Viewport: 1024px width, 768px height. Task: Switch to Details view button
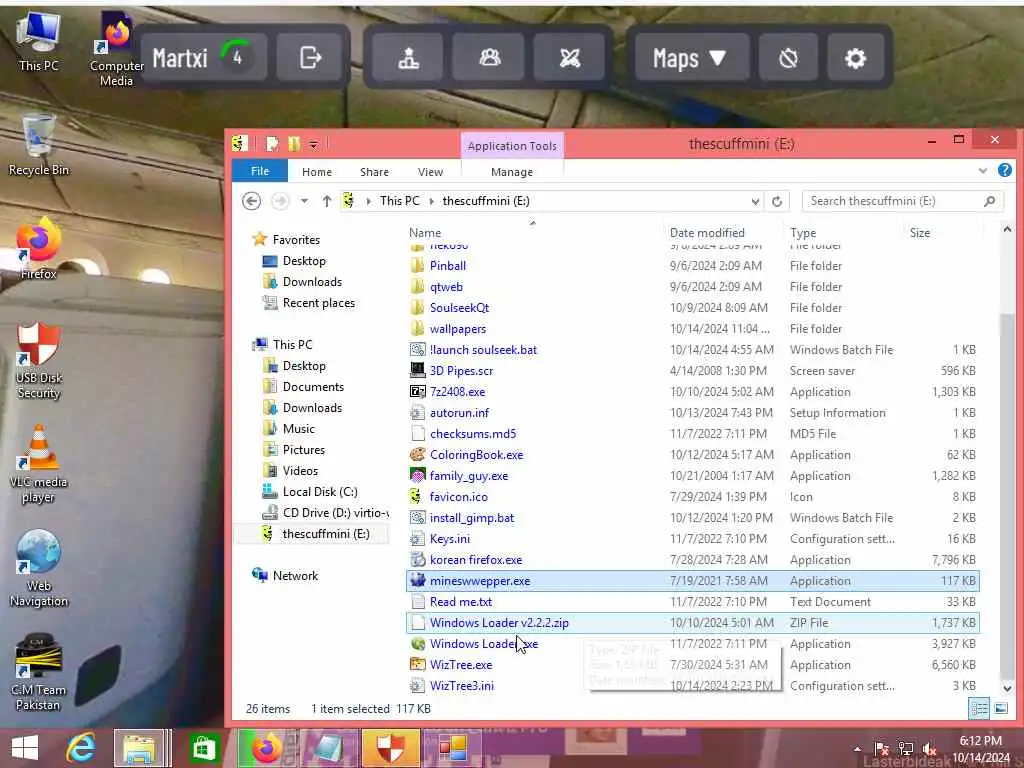point(979,709)
